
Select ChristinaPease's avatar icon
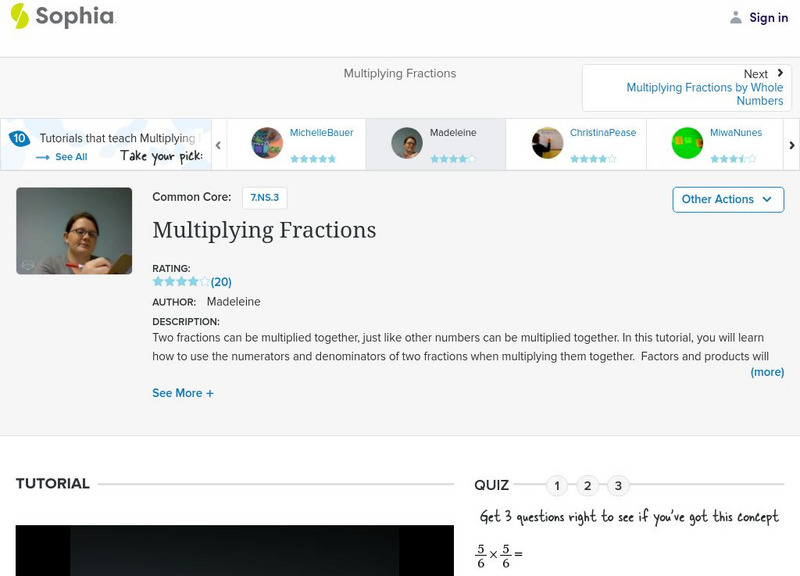[x=547, y=143]
